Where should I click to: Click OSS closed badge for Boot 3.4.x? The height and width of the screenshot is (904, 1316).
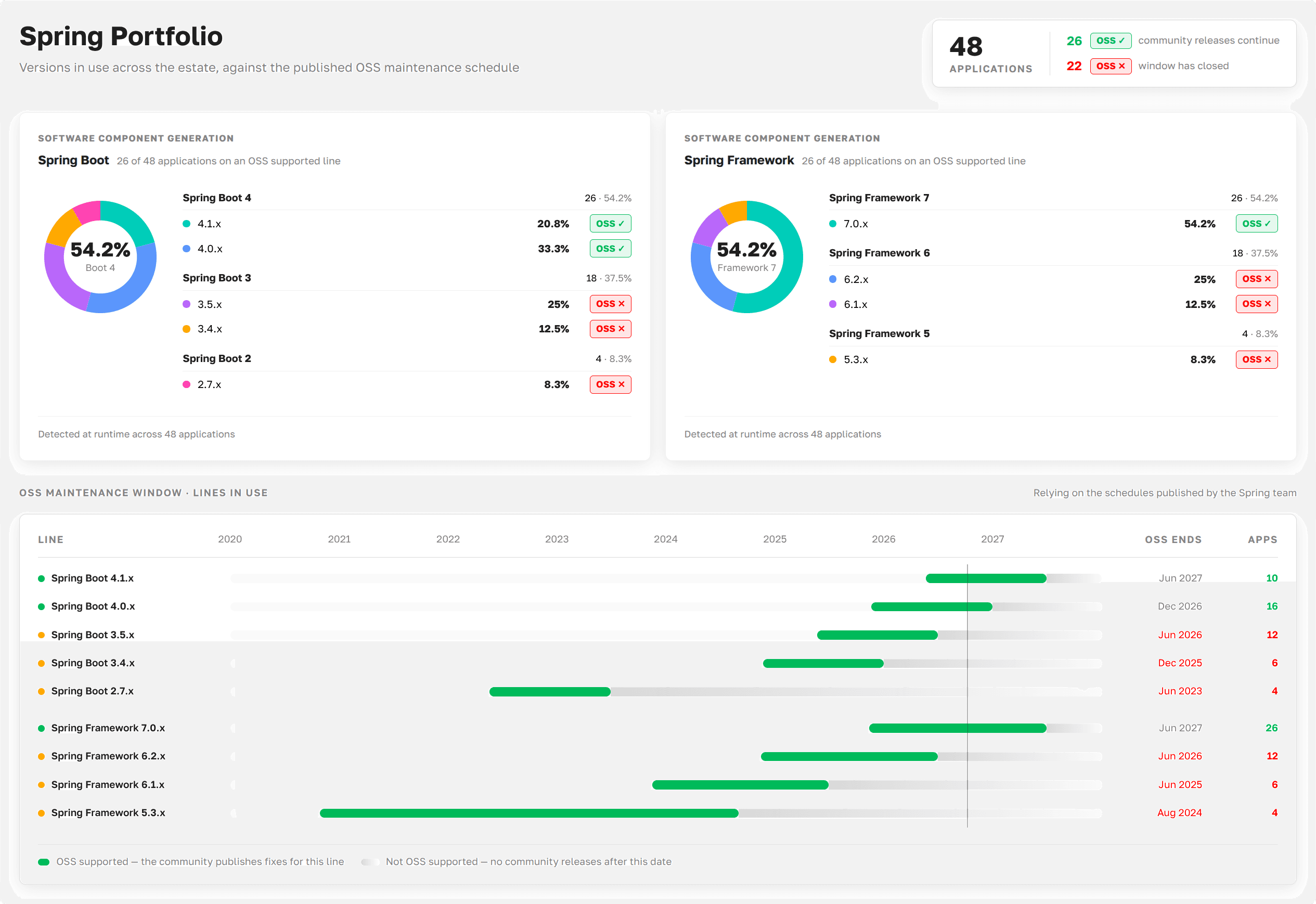(610, 329)
